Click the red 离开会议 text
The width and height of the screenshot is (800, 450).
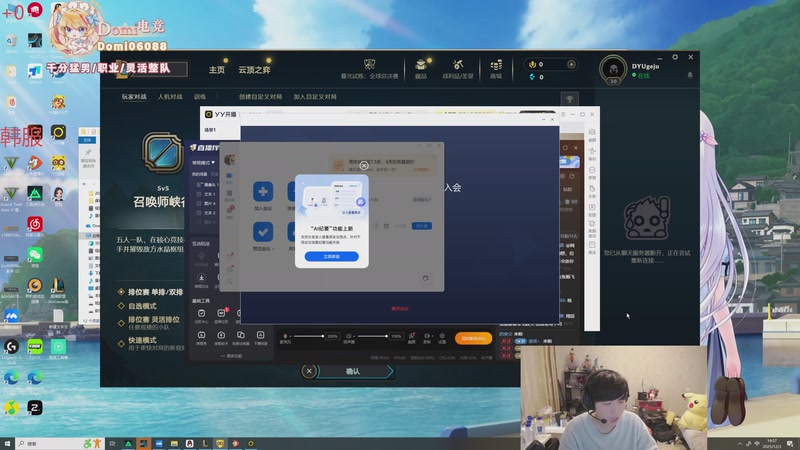click(x=400, y=309)
